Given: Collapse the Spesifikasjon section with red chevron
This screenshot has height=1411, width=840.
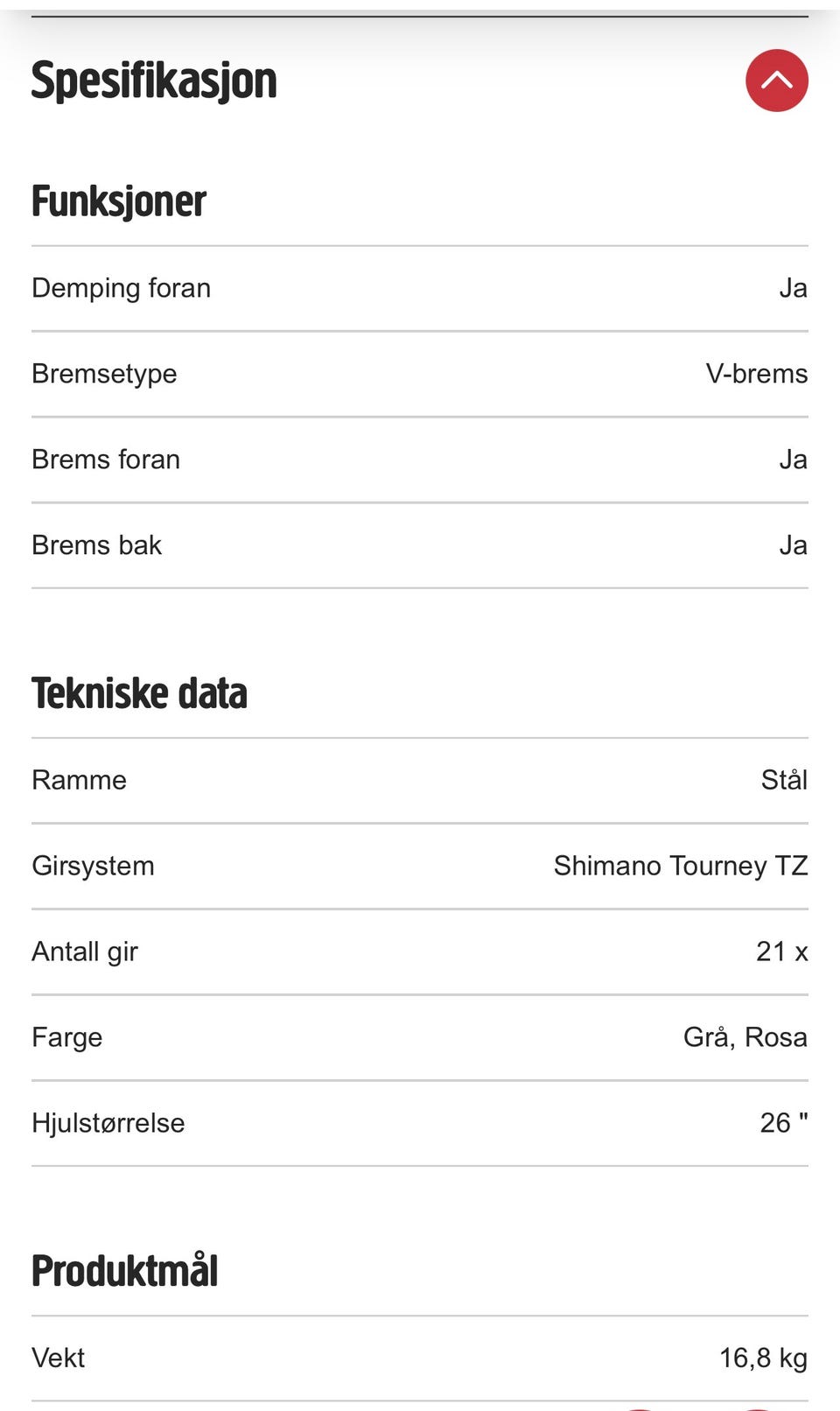Looking at the screenshot, I should pos(776,81).
